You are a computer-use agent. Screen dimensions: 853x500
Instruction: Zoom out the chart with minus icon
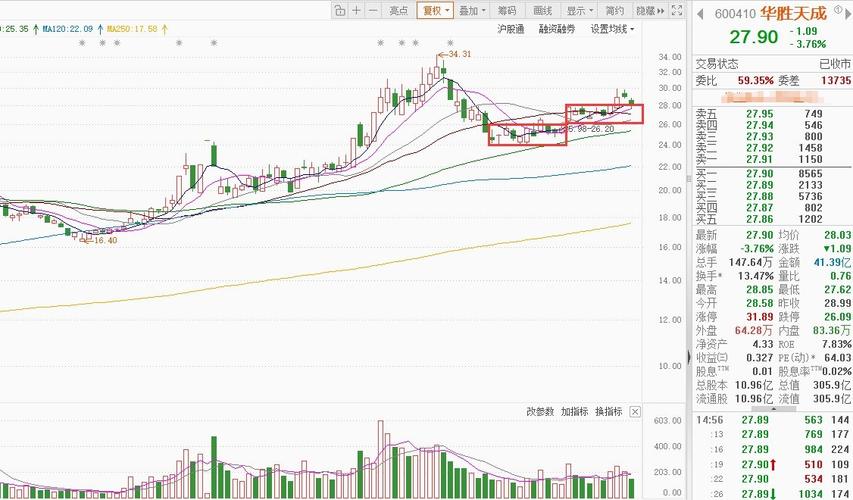coord(373,10)
